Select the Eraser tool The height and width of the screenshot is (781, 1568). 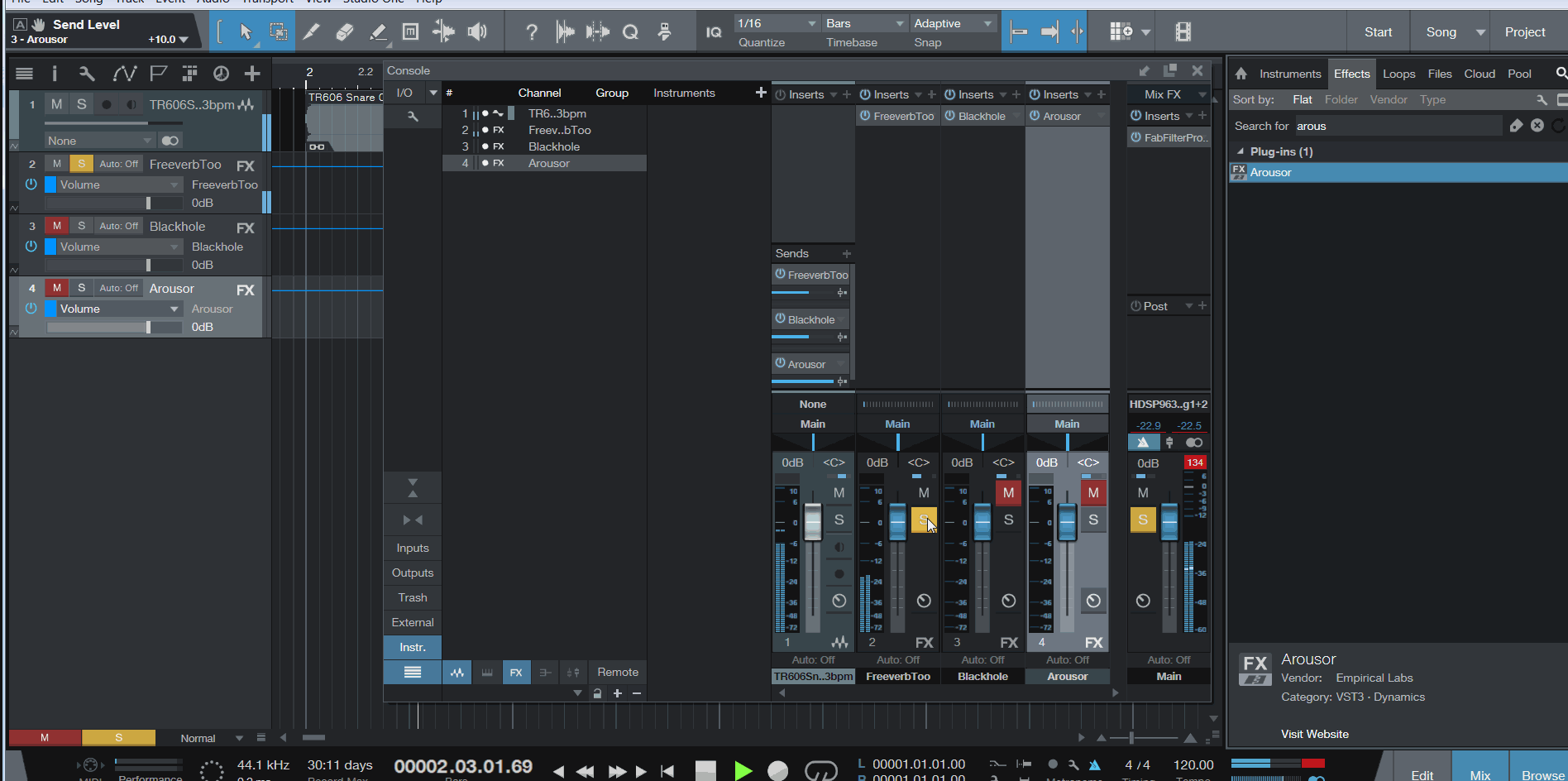[x=345, y=32]
